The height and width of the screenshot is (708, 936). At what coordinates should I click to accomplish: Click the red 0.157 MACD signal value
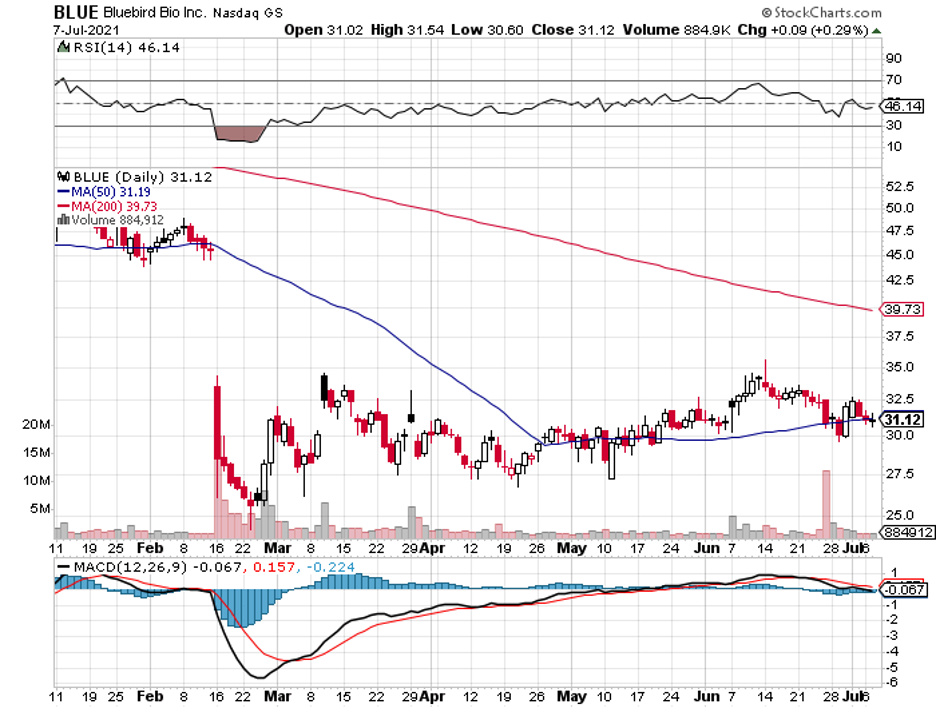pyautogui.click(x=274, y=567)
